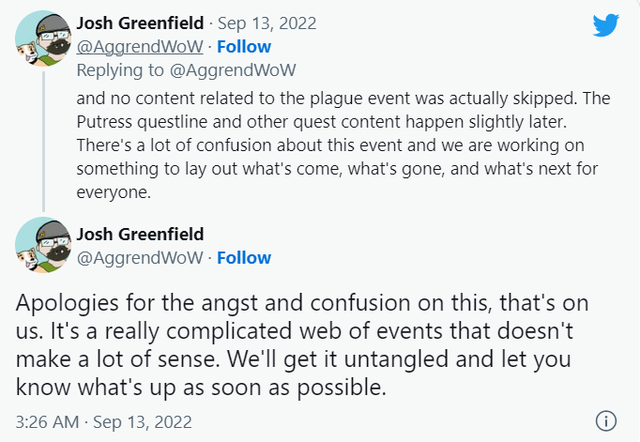Click the avatar beside the main tweet
Image resolution: width=640 pixels, height=442 pixels.
tap(43, 245)
